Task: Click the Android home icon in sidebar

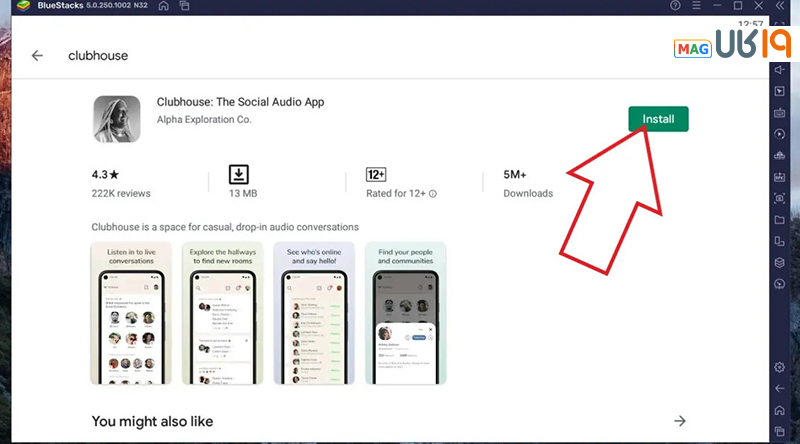Action: click(x=779, y=410)
